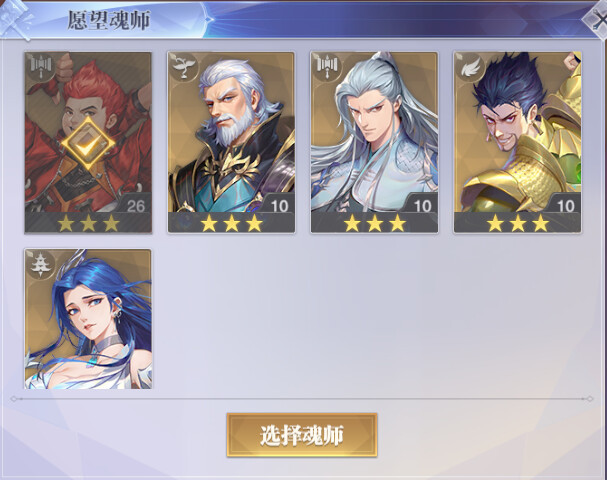Select the golden-armored spiky-haired hero card
607x480 pixels.
coord(518,142)
